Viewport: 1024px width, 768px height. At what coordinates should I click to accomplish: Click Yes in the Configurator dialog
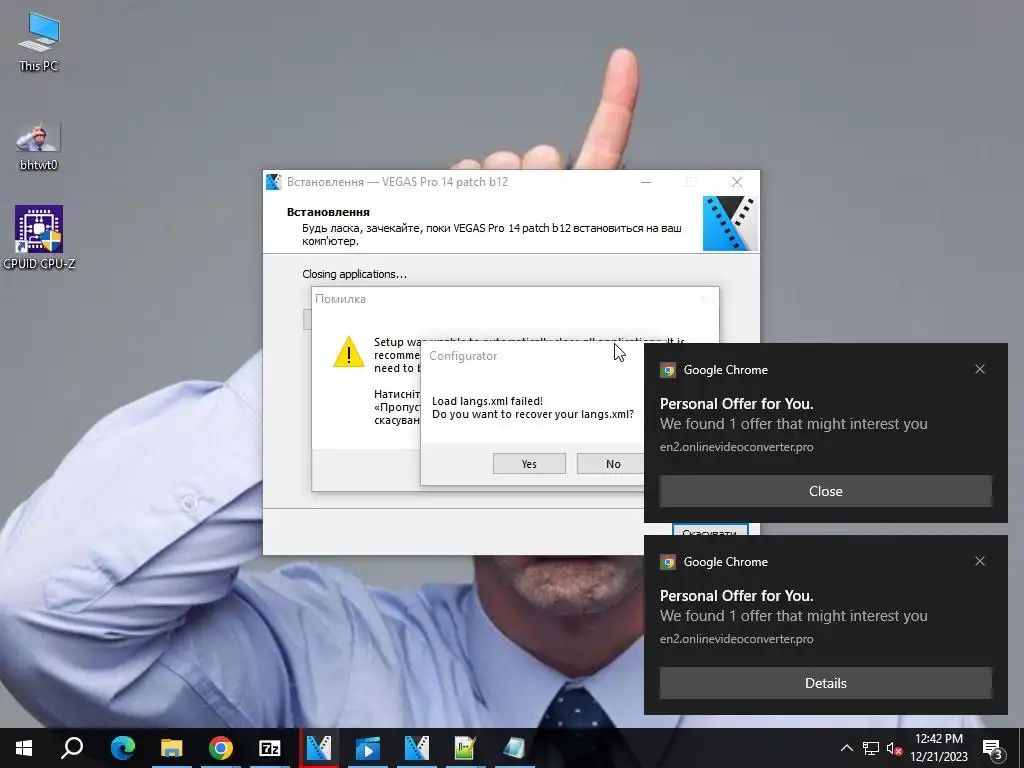[x=529, y=464]
